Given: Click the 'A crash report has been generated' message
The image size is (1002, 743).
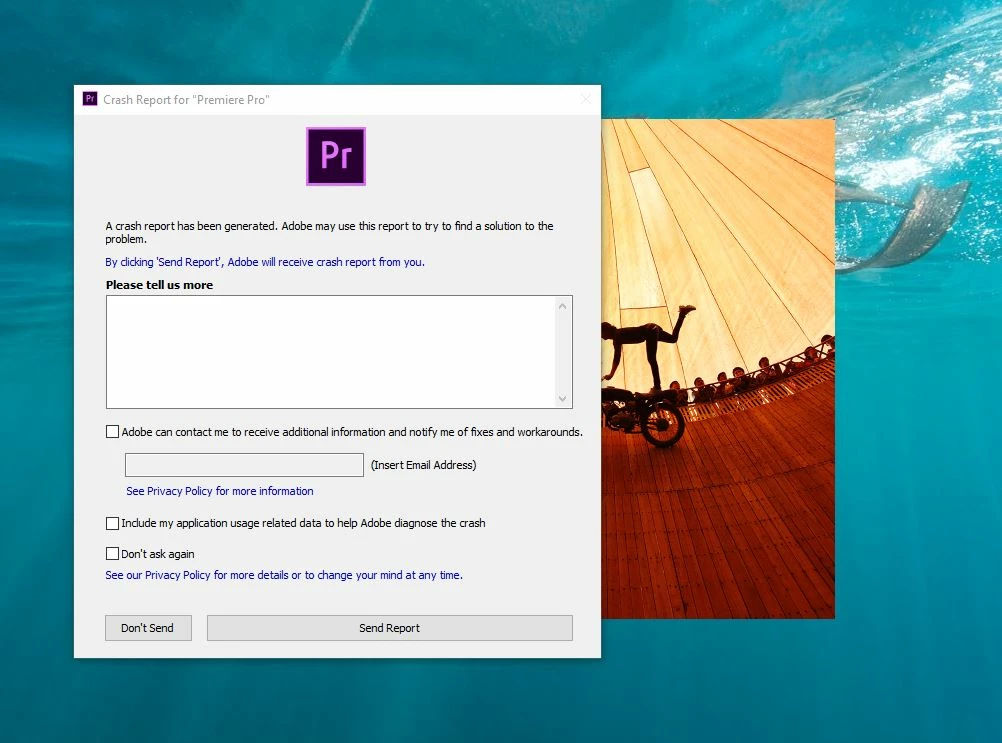Looking at the screenshot, I should pyautogui.click(x=329, y=233).
